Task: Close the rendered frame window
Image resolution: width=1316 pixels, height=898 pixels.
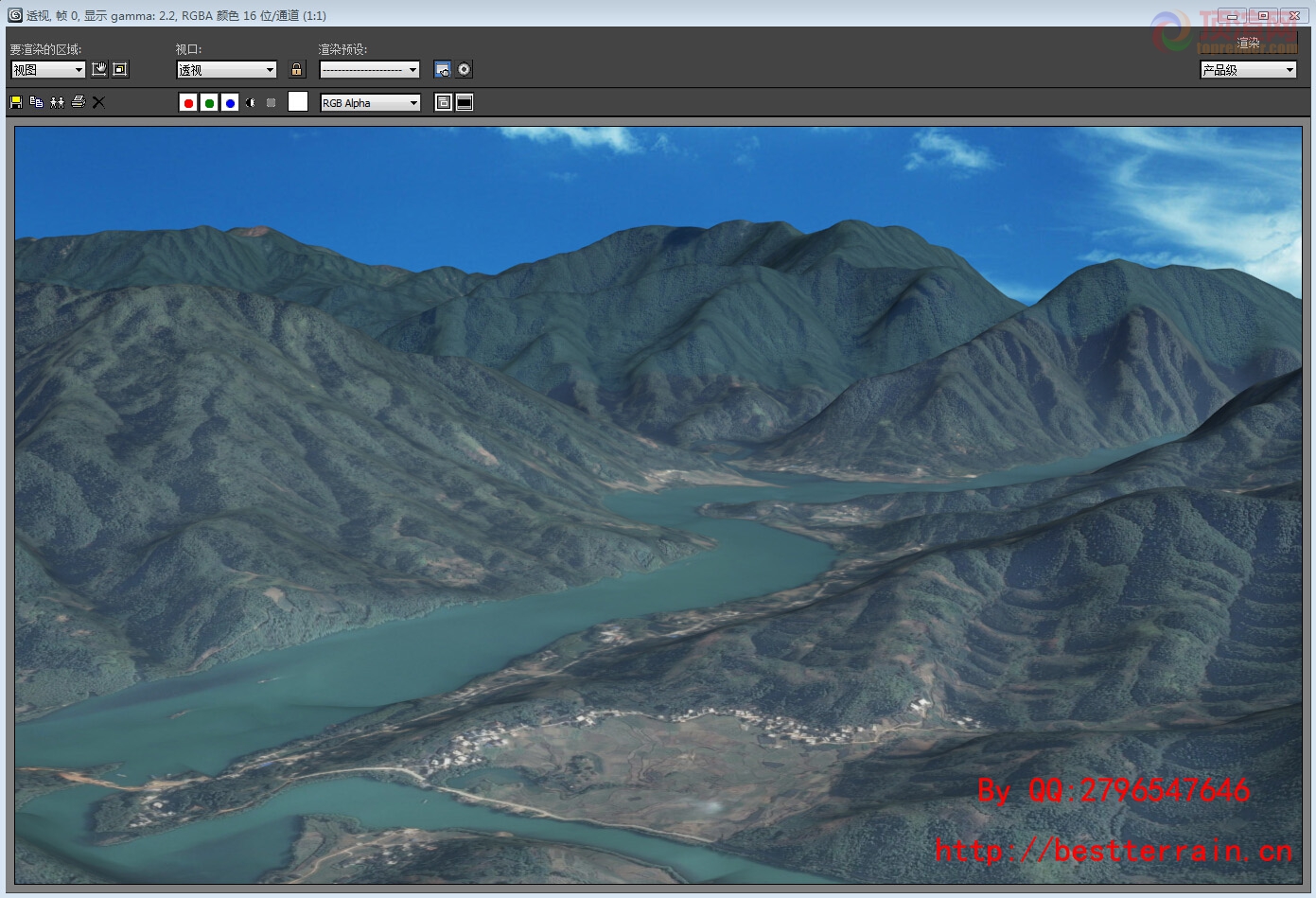Action: pyautogui.click(x=1294, y=15)
